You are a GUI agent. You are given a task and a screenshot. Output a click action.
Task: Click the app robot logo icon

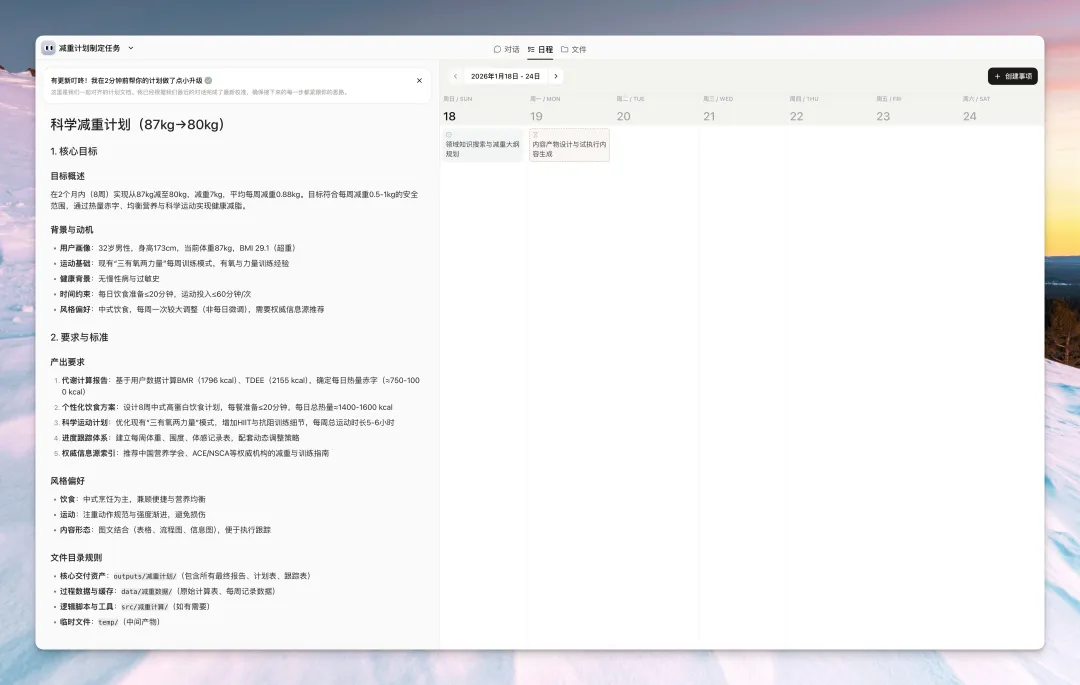[x=48, y=48]
